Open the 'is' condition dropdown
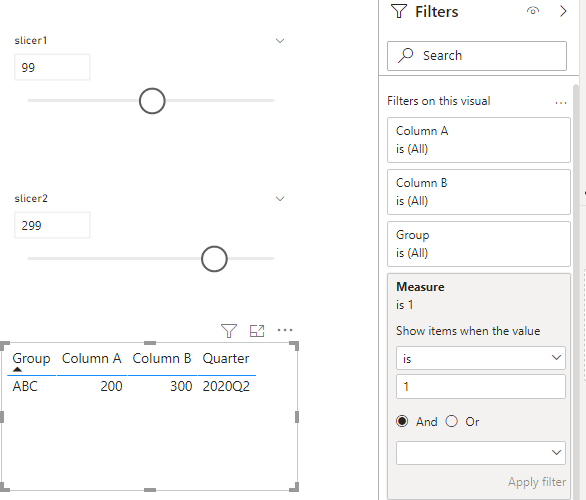586x500 pixels. pos(481,358)
